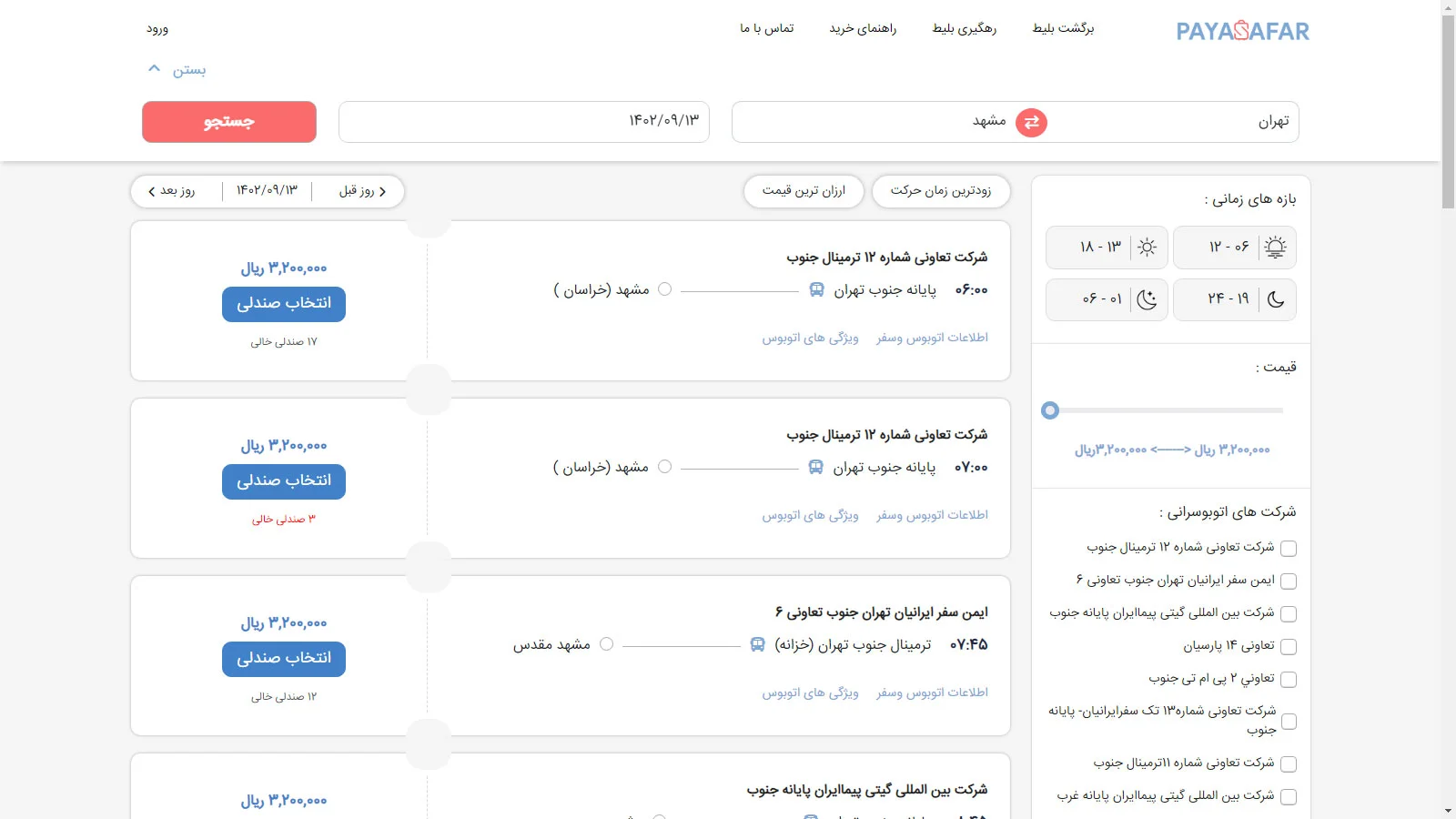Check شرکت تعاونی شماره۱۱ترمینال جنوب filter

1289,764
